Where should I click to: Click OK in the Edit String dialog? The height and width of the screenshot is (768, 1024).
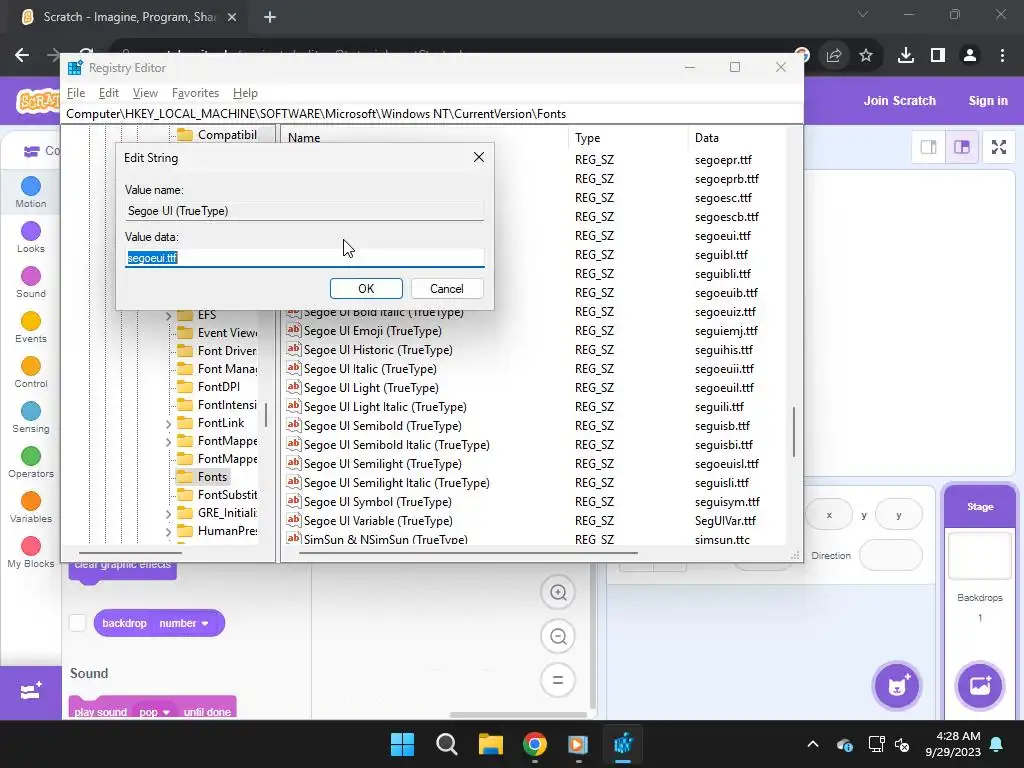[366, 289]
